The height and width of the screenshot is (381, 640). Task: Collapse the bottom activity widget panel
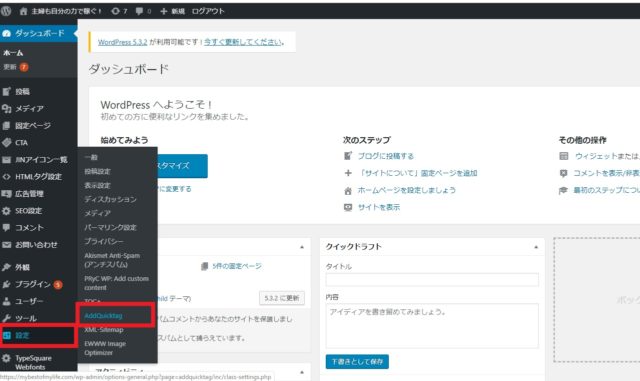302,372
